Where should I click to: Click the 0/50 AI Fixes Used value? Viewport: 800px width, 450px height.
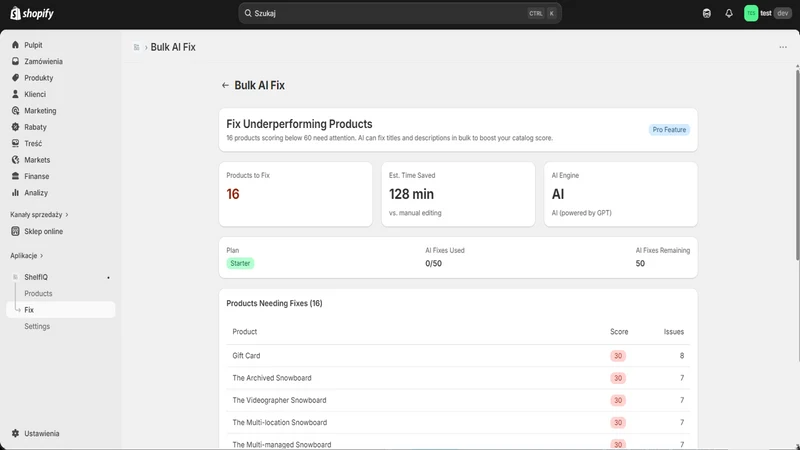tap(433, 263)
